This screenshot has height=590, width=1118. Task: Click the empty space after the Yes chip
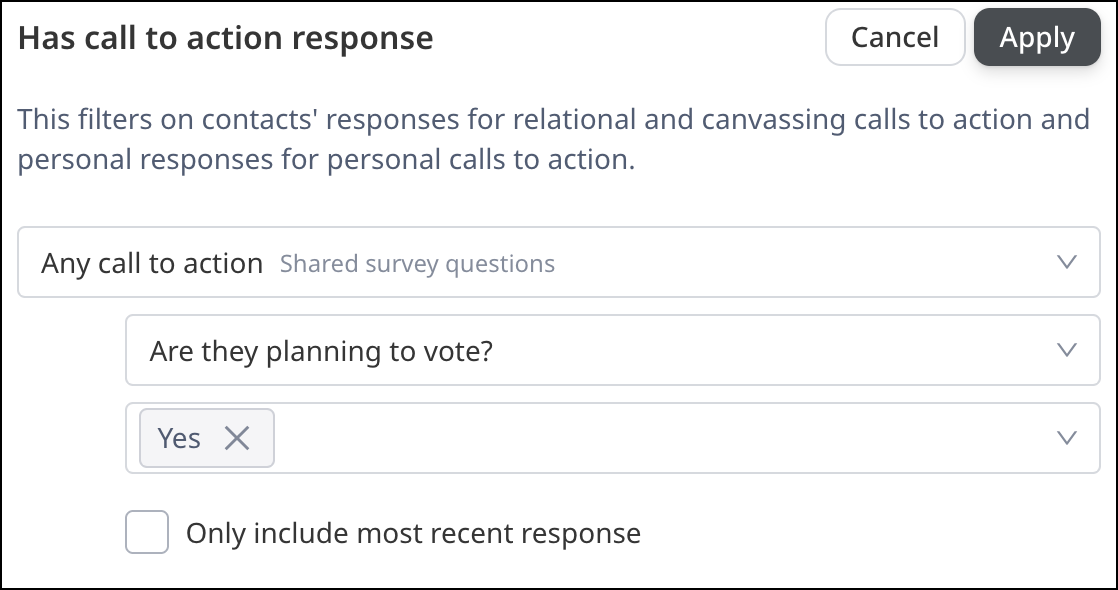pos(663,437)
